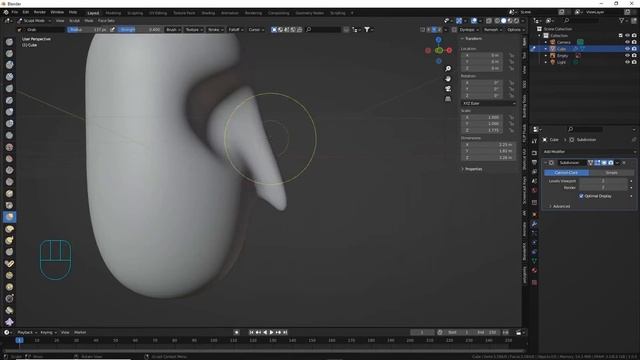
Task: Switch perspective/orthographic grid icon
Action: (x=448, y=99)
